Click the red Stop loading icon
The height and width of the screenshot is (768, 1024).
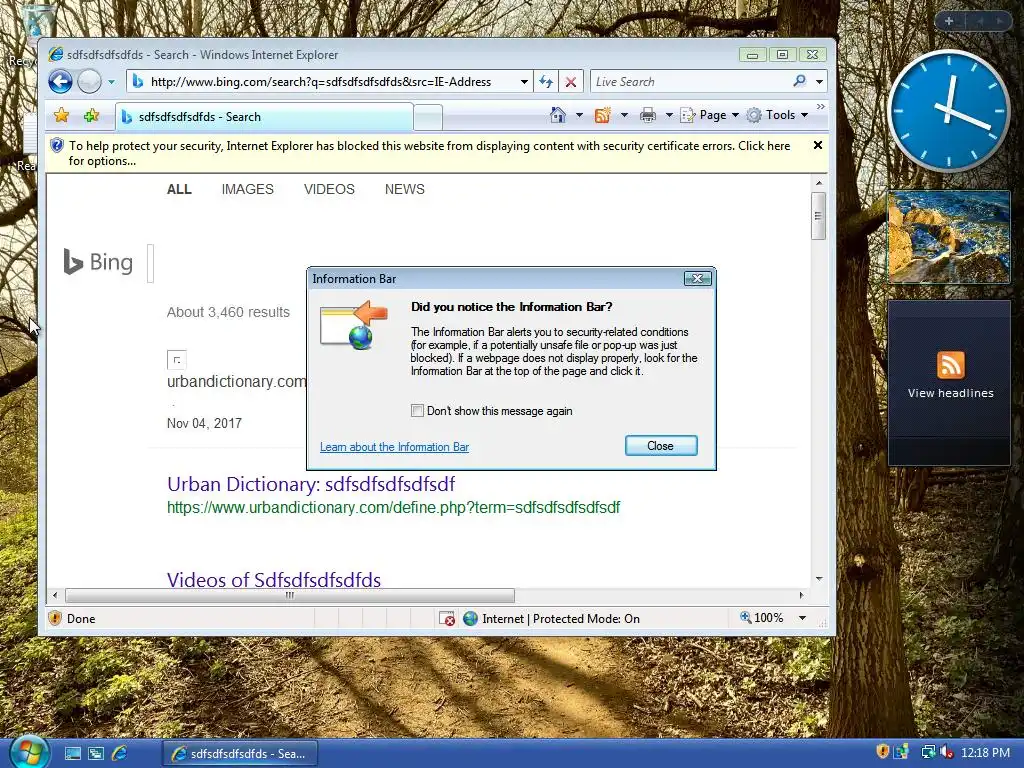pyautogui.click(x=570, y=82)
